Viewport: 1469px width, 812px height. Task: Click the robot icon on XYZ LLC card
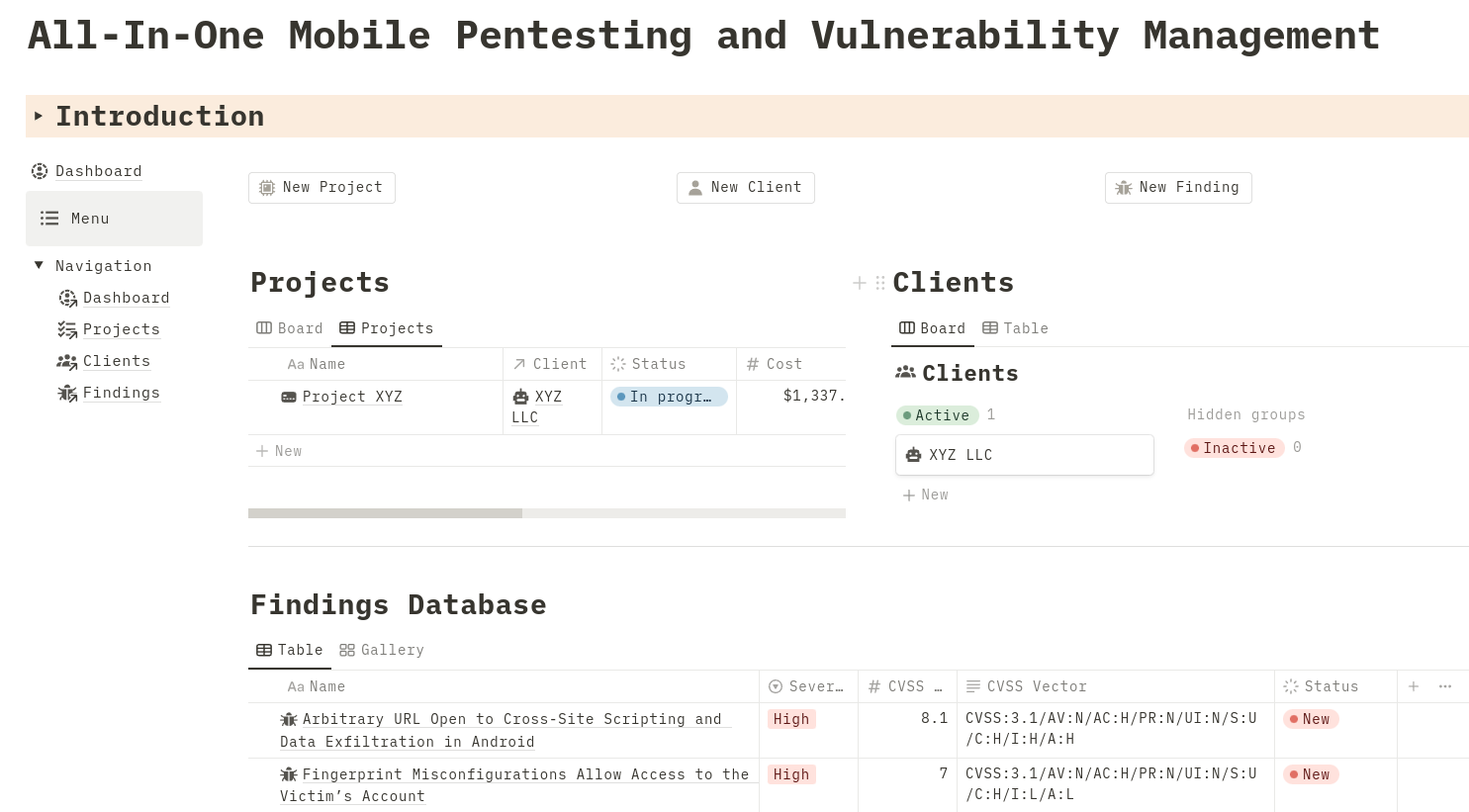[913, 455]
